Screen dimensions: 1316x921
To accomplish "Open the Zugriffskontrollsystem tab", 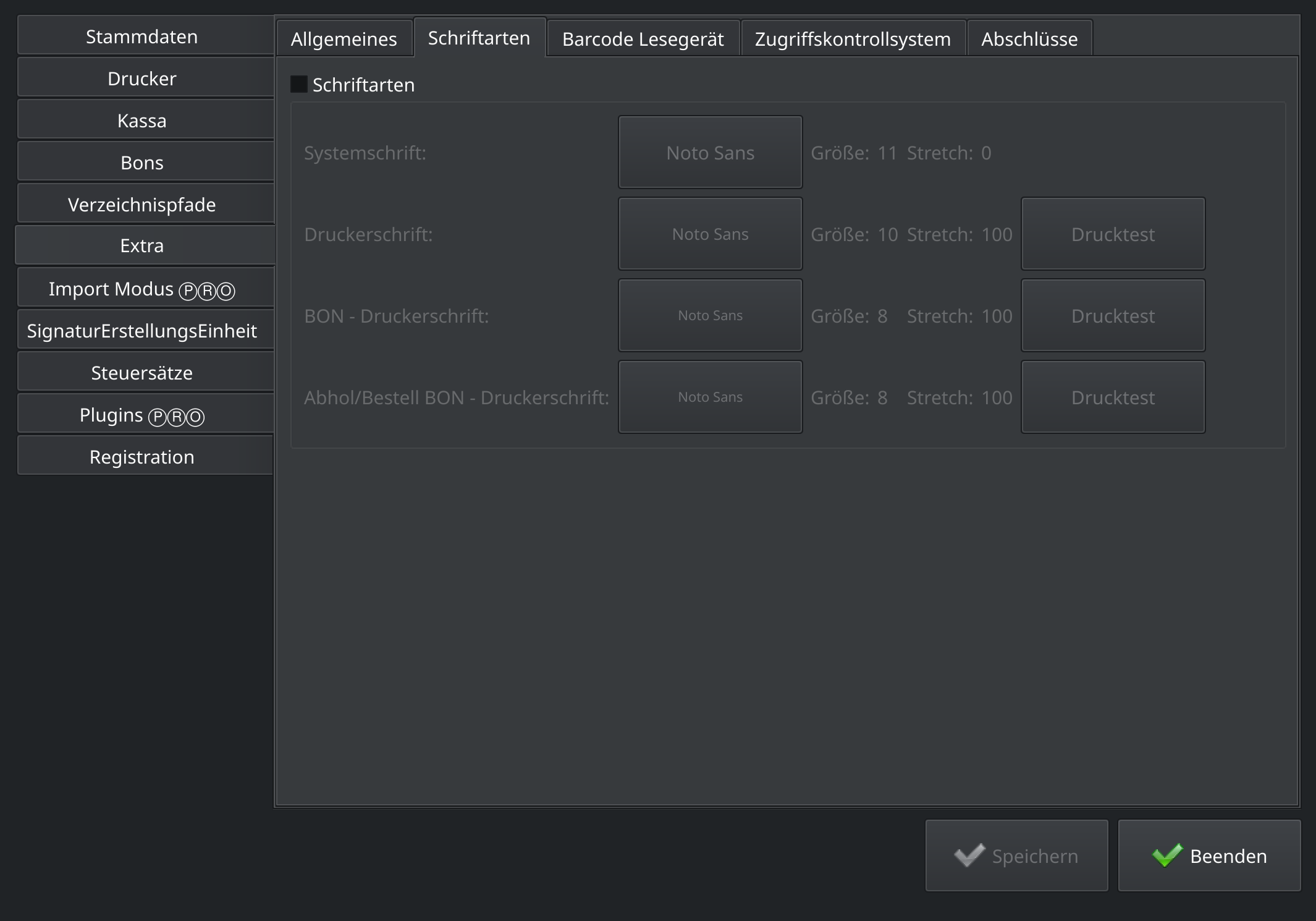I will pos(853,39).
